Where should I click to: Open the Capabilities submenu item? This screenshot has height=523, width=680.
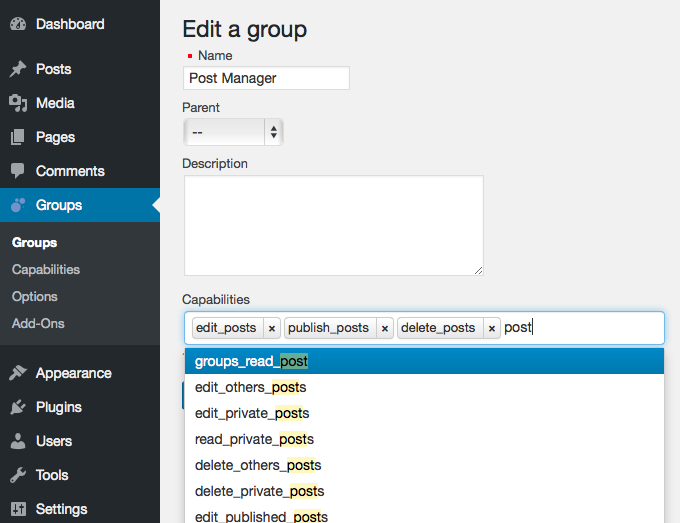click(46, 269)
